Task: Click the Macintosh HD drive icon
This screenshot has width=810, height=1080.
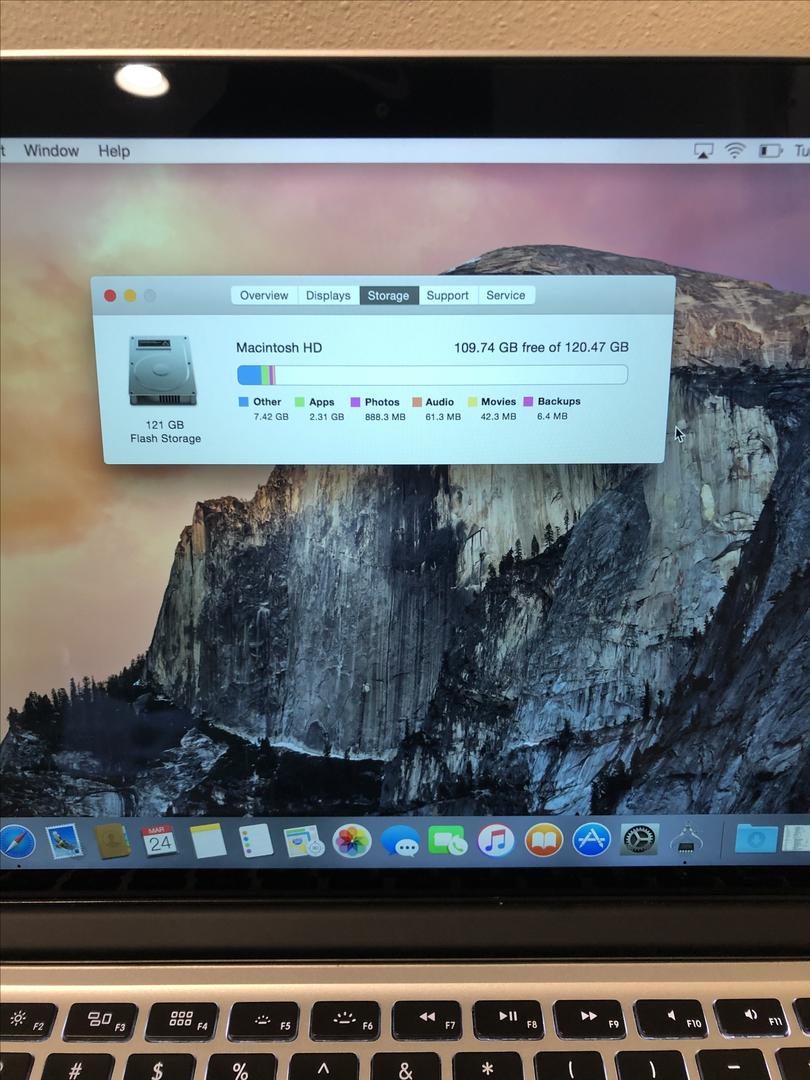Action: pyautogui.click(x=163, y=371)
